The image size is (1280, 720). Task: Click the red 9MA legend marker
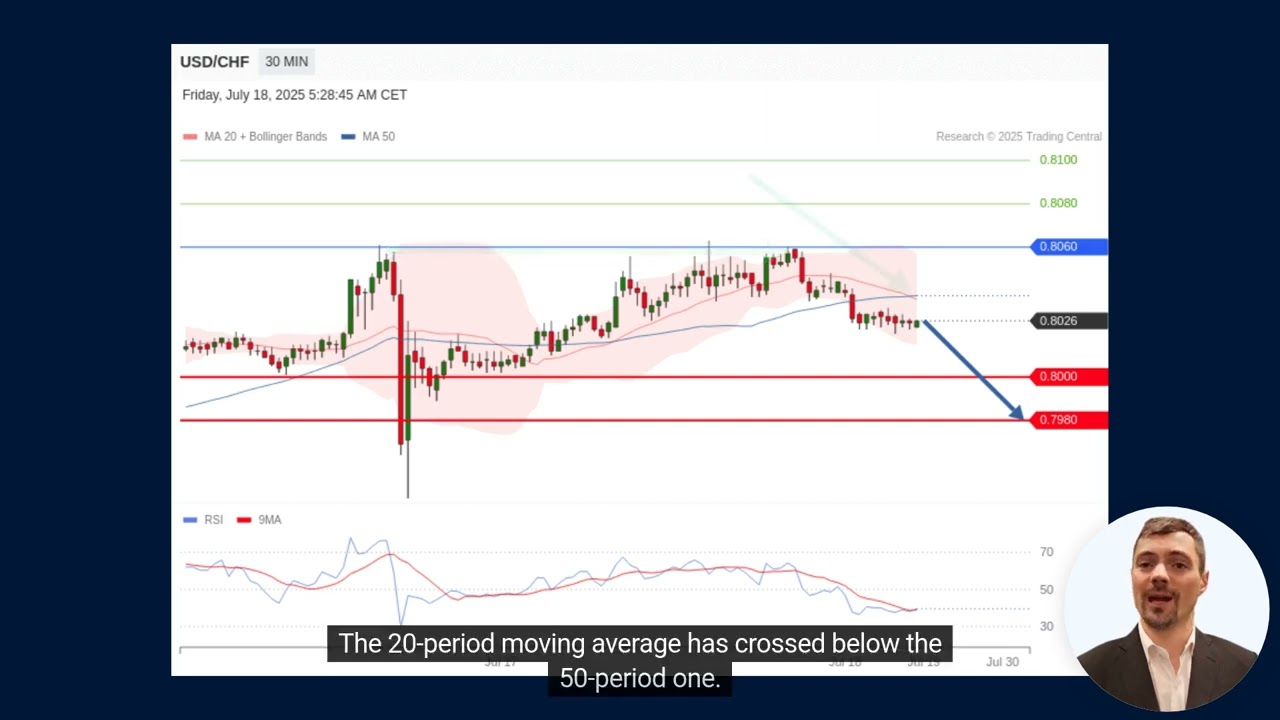point(243,520)
